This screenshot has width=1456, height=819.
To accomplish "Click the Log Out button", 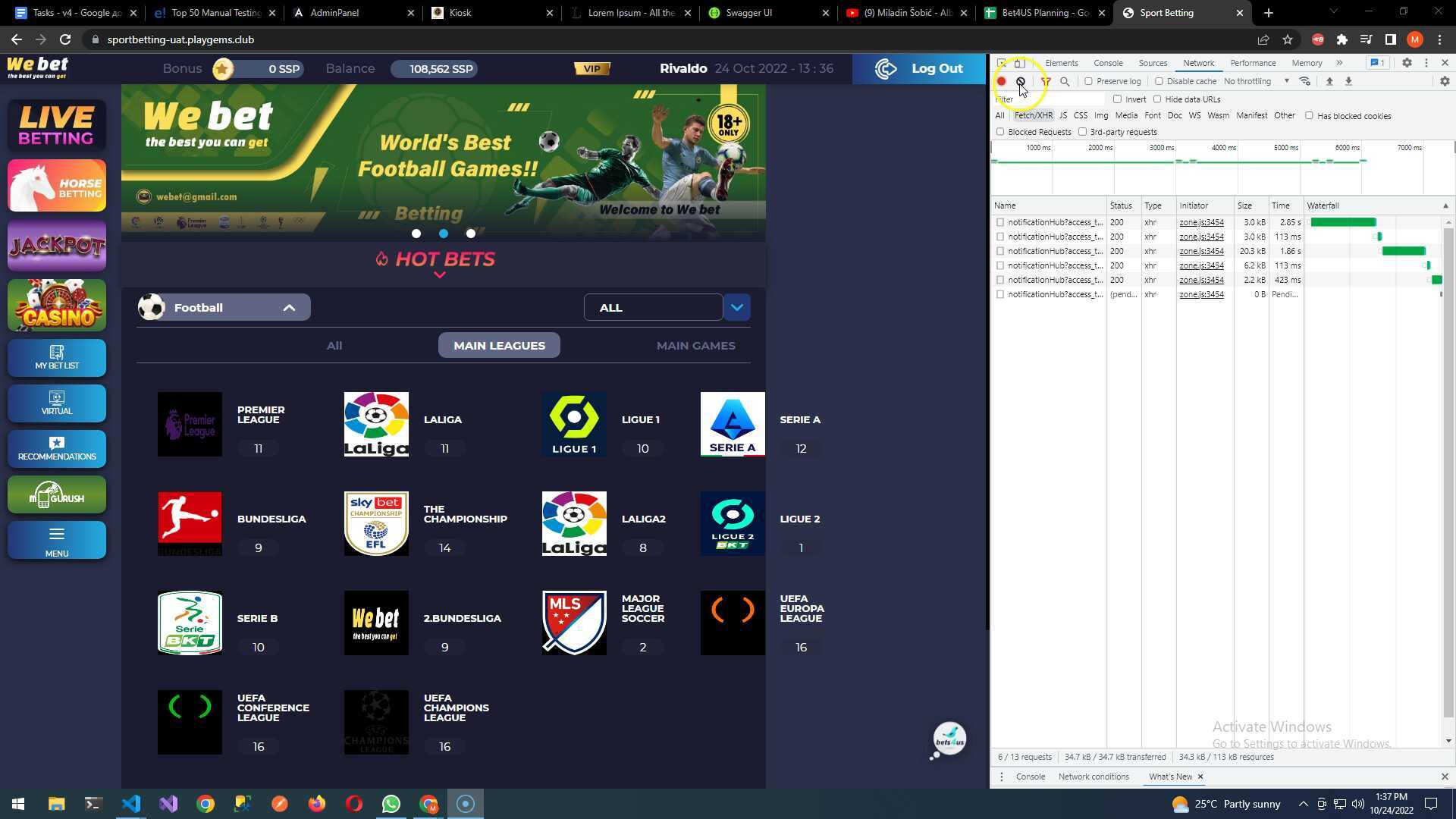I will (x=919, y=69).
